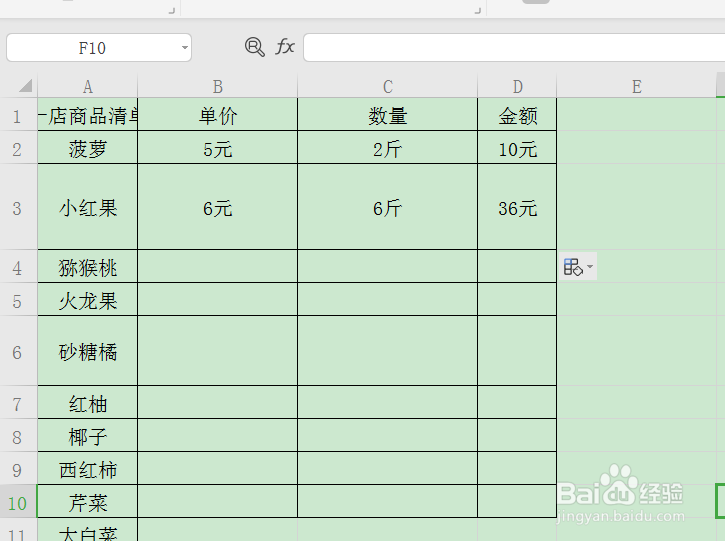Select the 36元 amount cell

[517, 207]
